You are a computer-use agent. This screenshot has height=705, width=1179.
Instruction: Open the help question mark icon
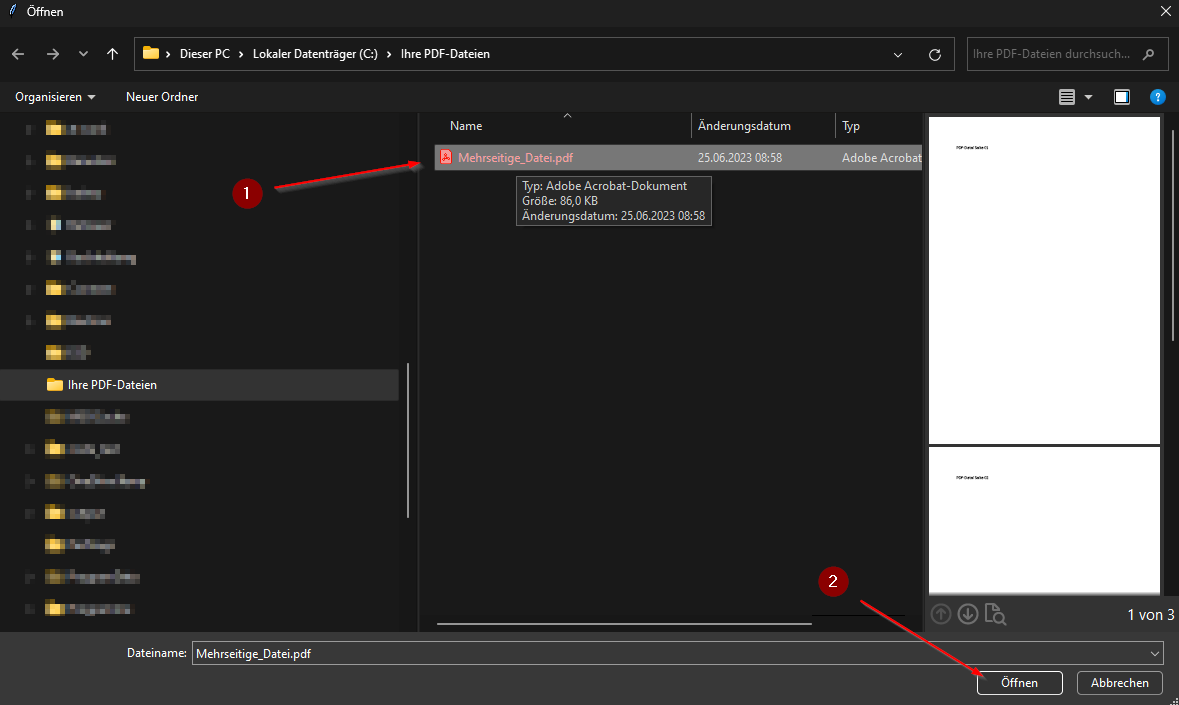pyautogui.click(x=1157, y=97)
